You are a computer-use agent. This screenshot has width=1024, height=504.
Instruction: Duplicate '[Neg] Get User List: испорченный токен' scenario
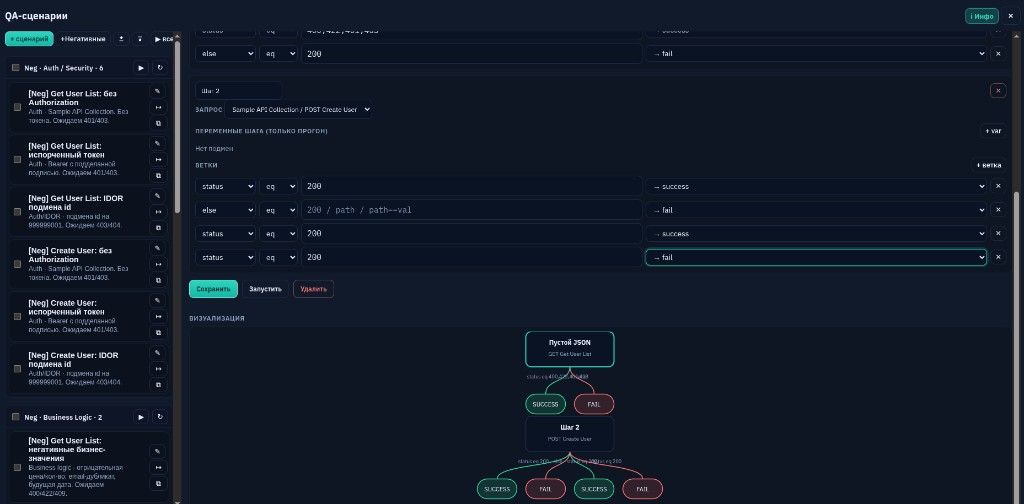[157, 176]
